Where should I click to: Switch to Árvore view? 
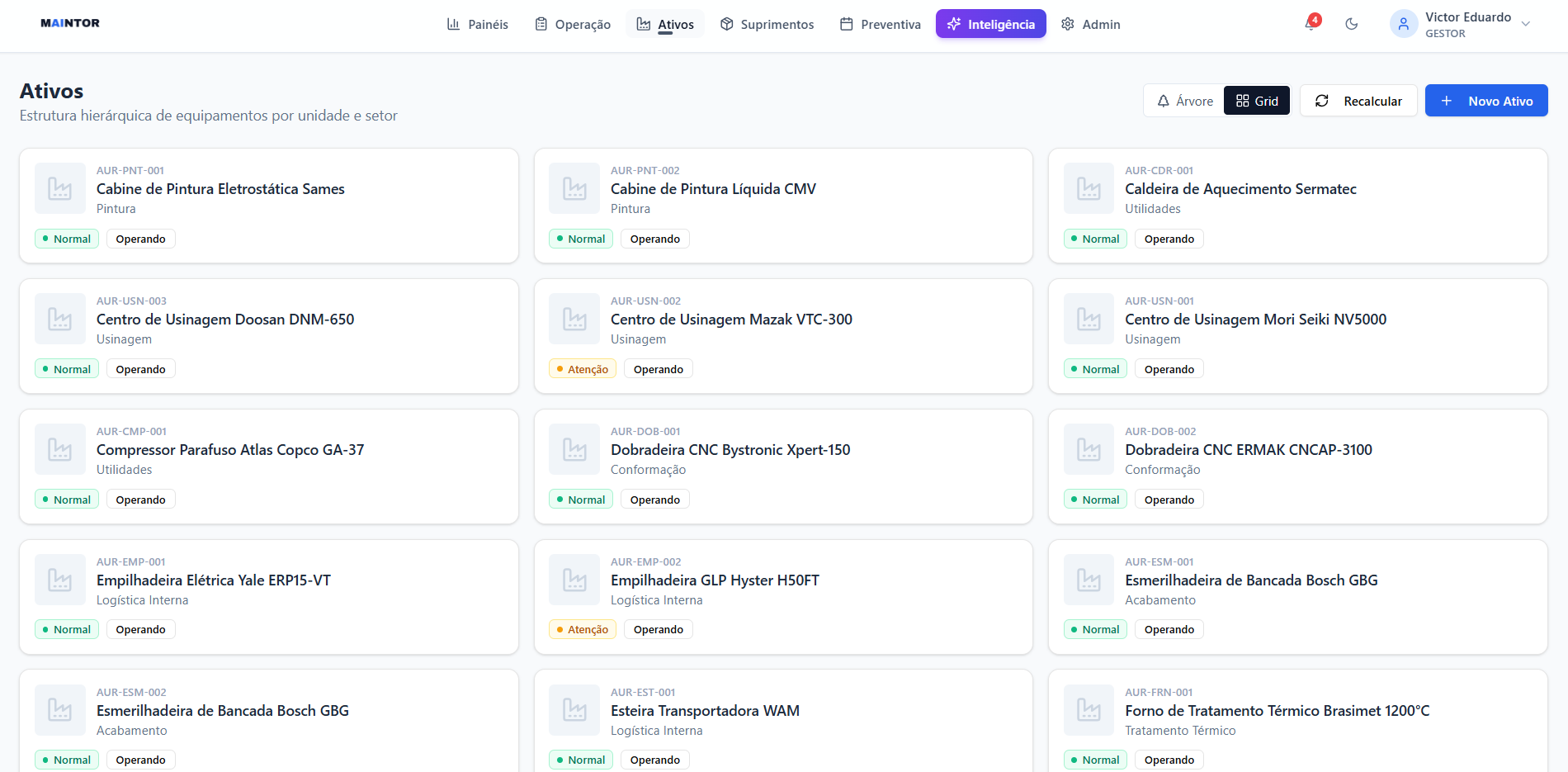tap(1184, 101)
